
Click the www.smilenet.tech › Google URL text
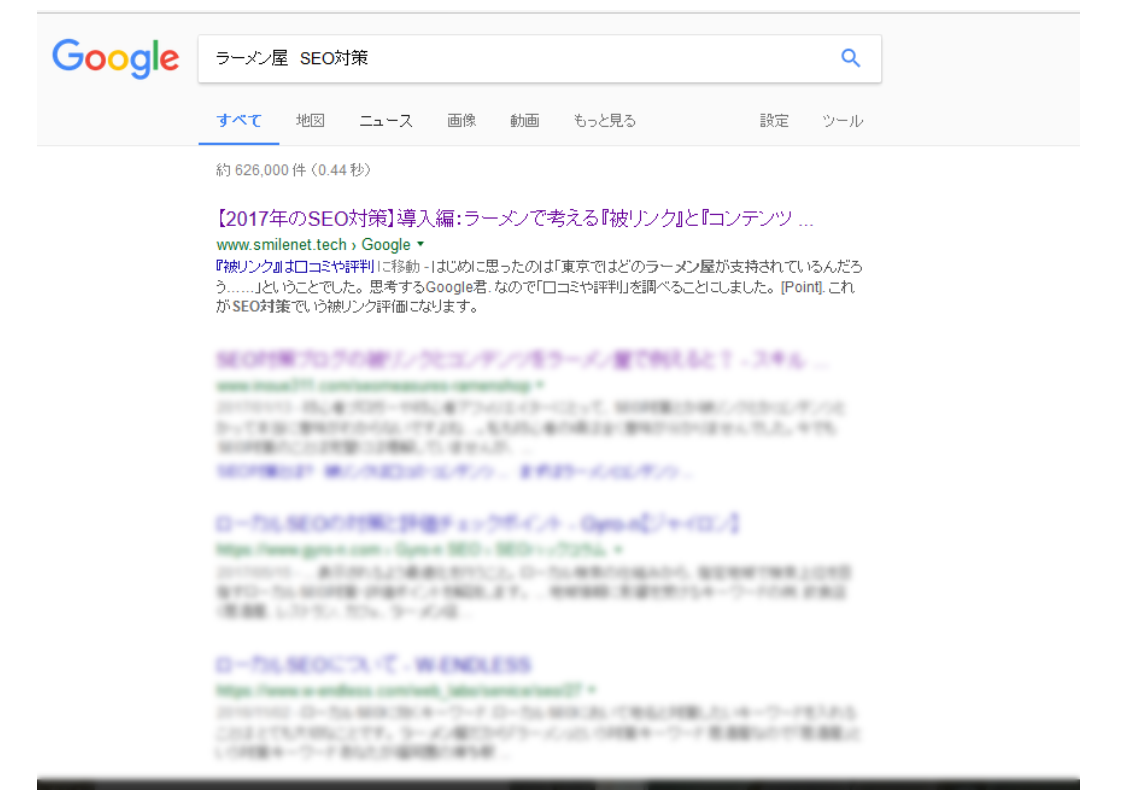(313, 245)
